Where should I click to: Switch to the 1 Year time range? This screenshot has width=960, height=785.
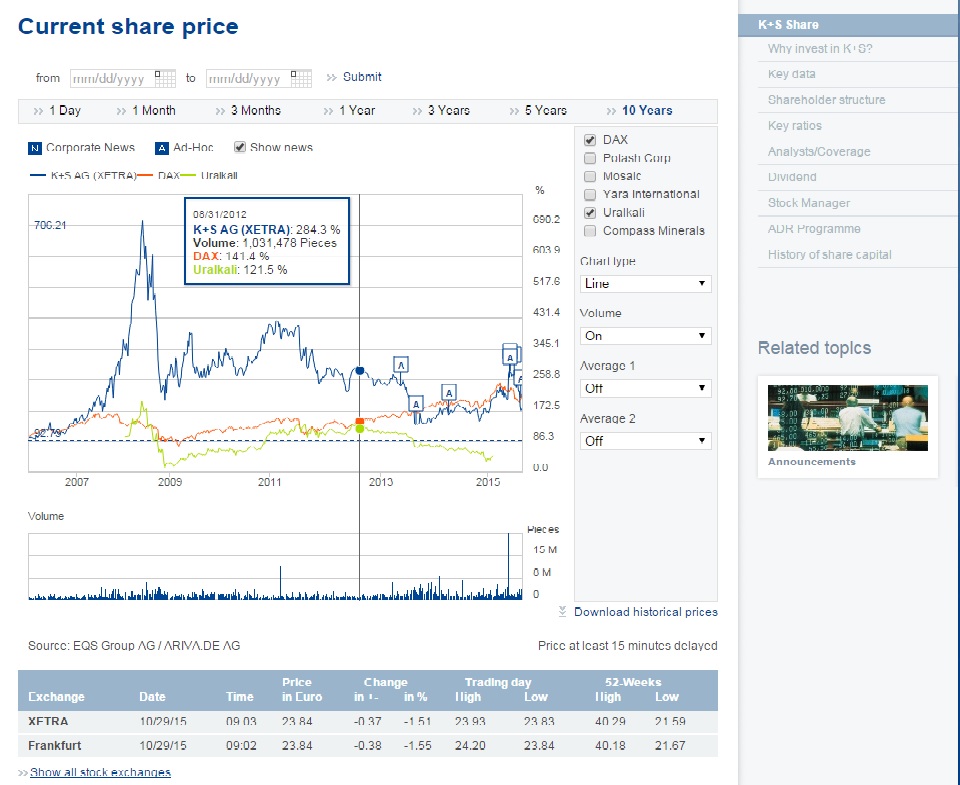pos(356,111)
